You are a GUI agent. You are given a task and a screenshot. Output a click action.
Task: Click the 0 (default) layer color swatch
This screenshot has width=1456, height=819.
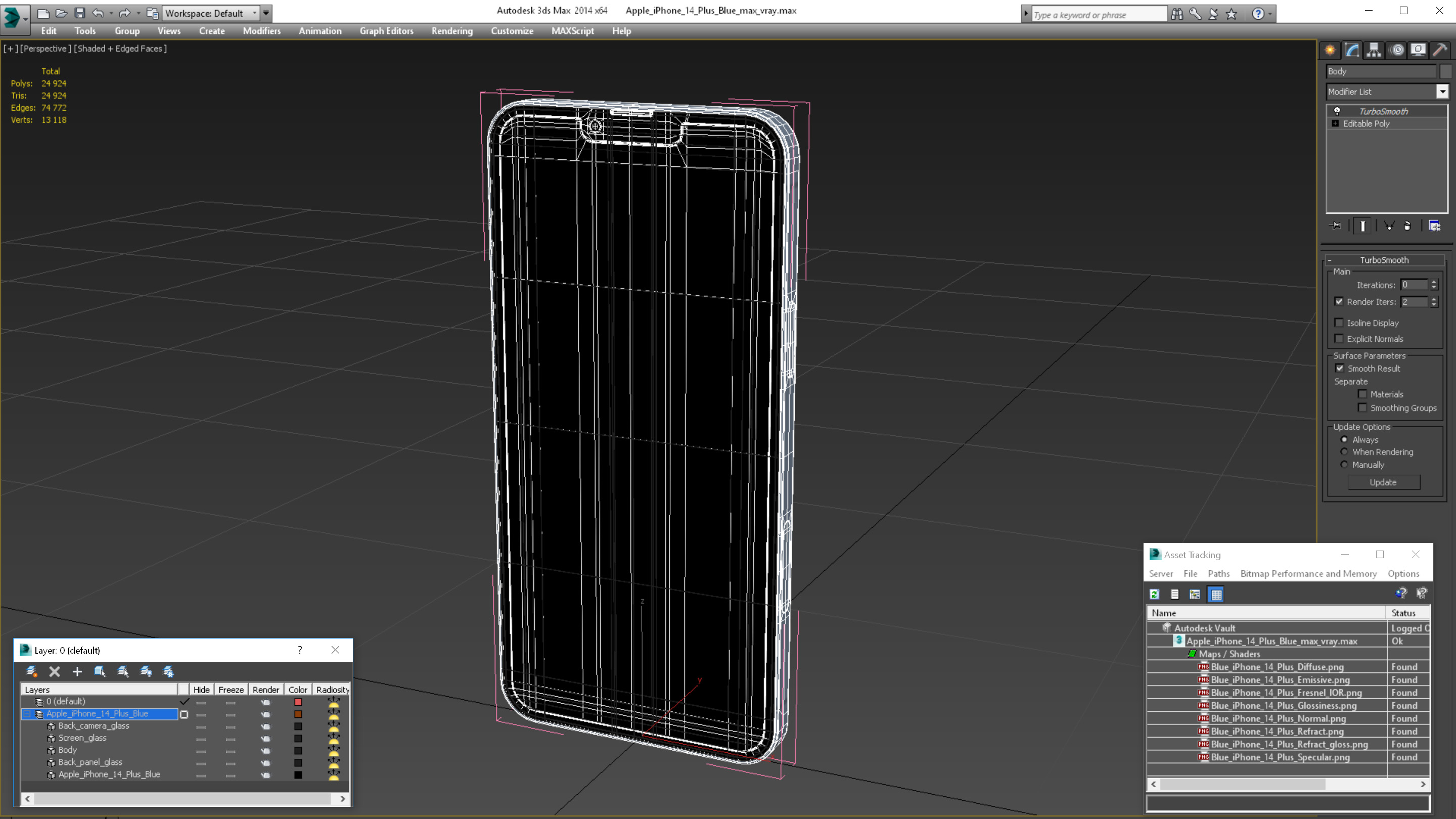pos(298,702)
